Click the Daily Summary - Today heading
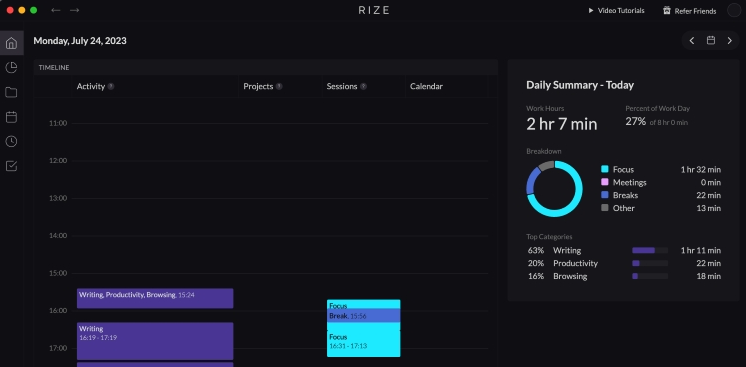Screen dimensions: 746x367 [580, 85]
